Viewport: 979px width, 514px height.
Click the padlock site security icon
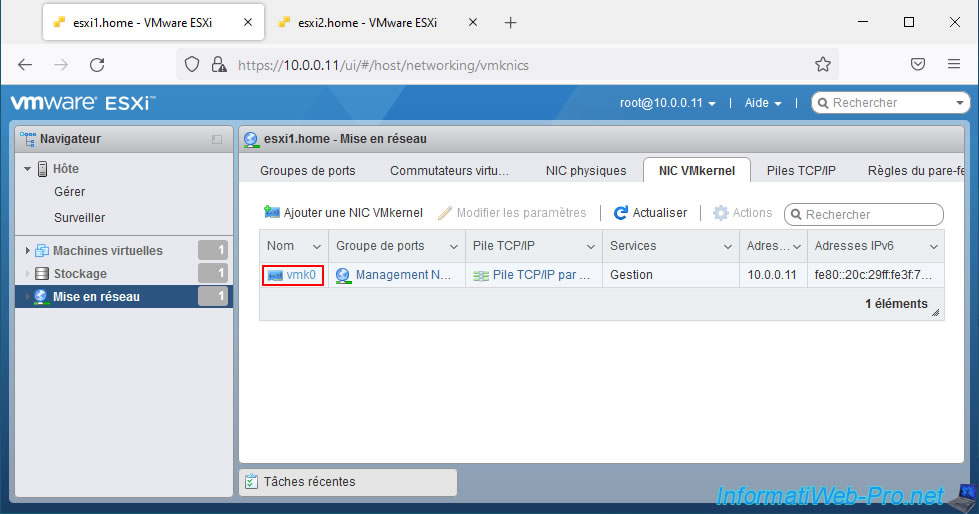click(x=219, y=64)
